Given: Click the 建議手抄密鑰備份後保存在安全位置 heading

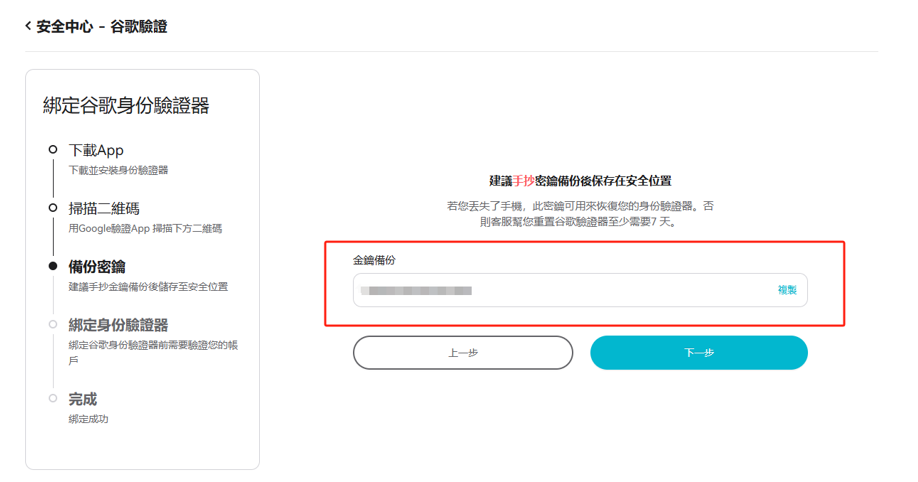Looking at the screenshot, I should pyautogui.click(x=580, y=181).
